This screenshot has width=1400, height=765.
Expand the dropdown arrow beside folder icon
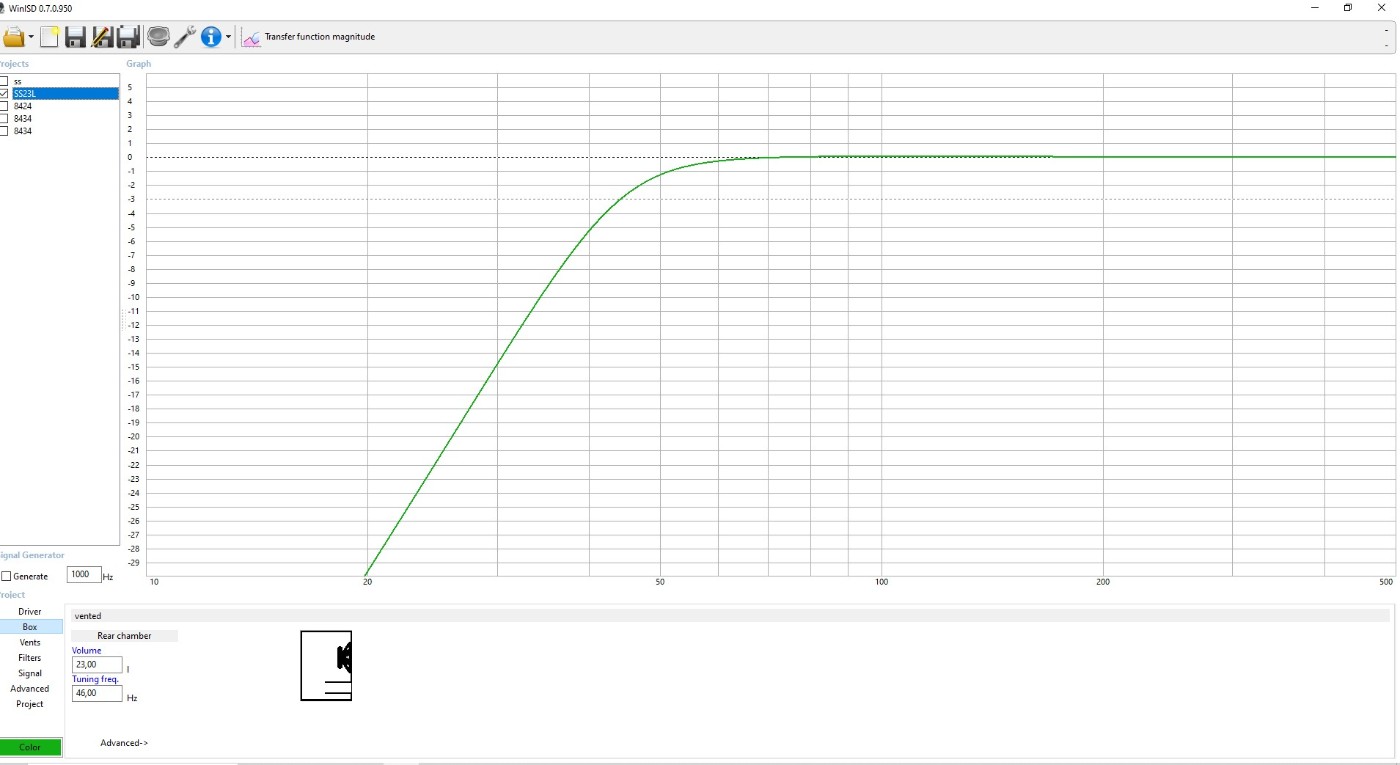point(31,38)
